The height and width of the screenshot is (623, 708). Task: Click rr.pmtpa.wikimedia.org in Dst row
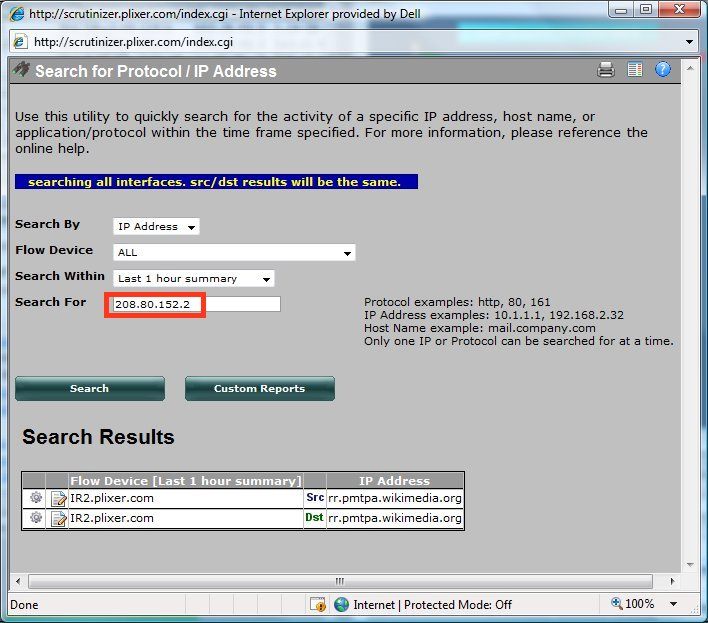[395, 518]
